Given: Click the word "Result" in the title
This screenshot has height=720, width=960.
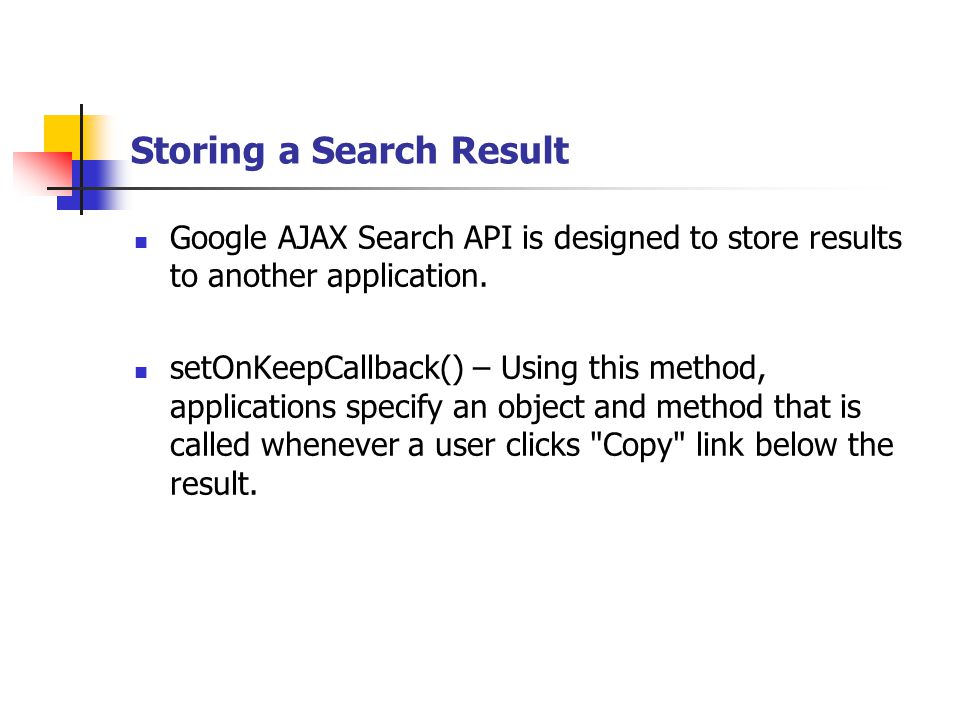Looking at the screenshot, I should click(x=510, y=151).
